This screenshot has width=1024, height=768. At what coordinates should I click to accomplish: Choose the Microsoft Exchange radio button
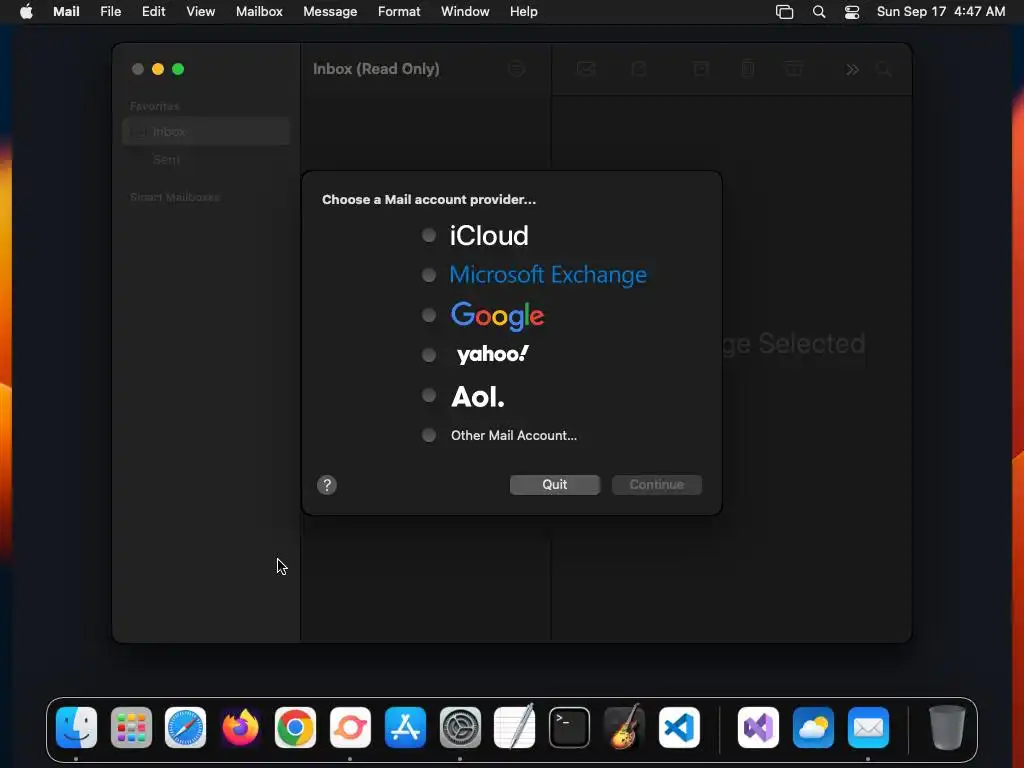428,275
